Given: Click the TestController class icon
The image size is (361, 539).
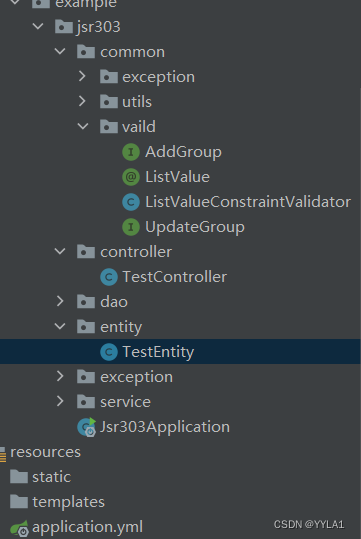Looking at the screenshot, I should pyautogui.click(x=109, y=277).
